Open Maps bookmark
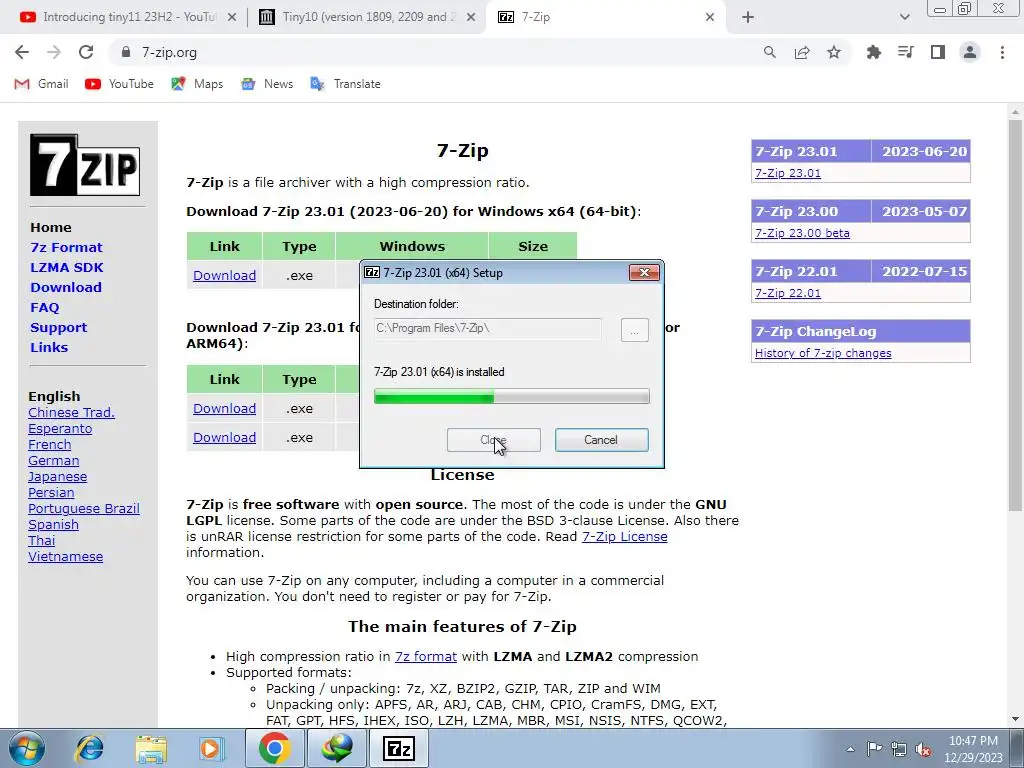Screen dimensions: 1024x768 click(x=197, y=84)
